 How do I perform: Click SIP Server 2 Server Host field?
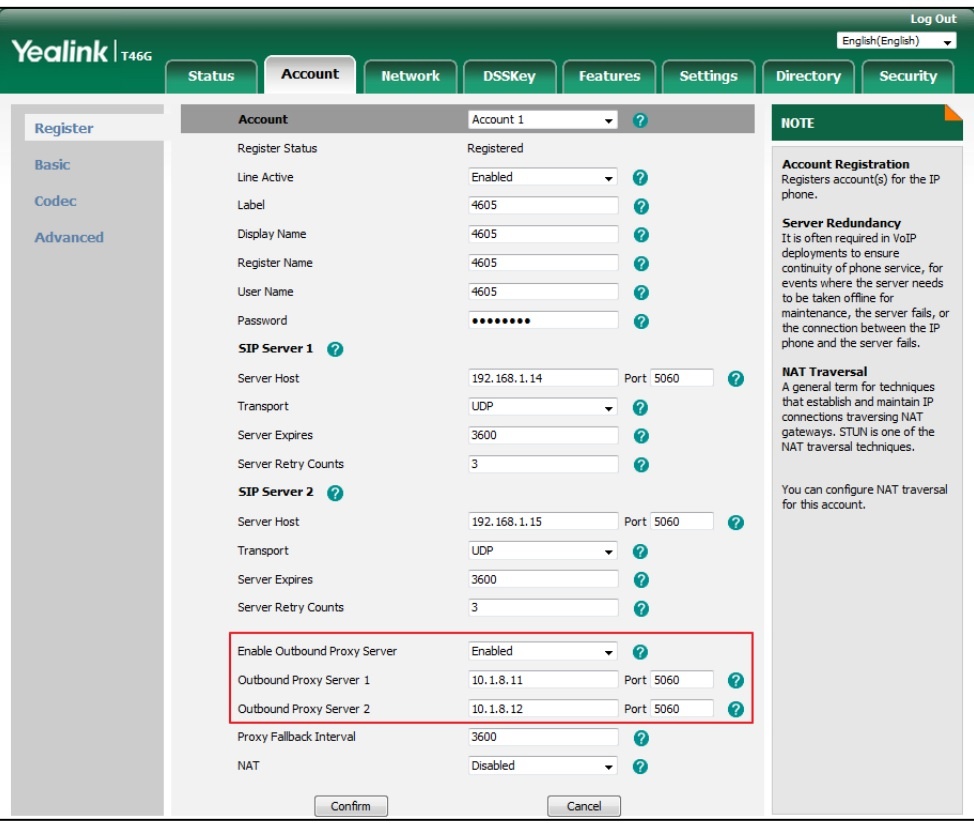pos(543,521)
